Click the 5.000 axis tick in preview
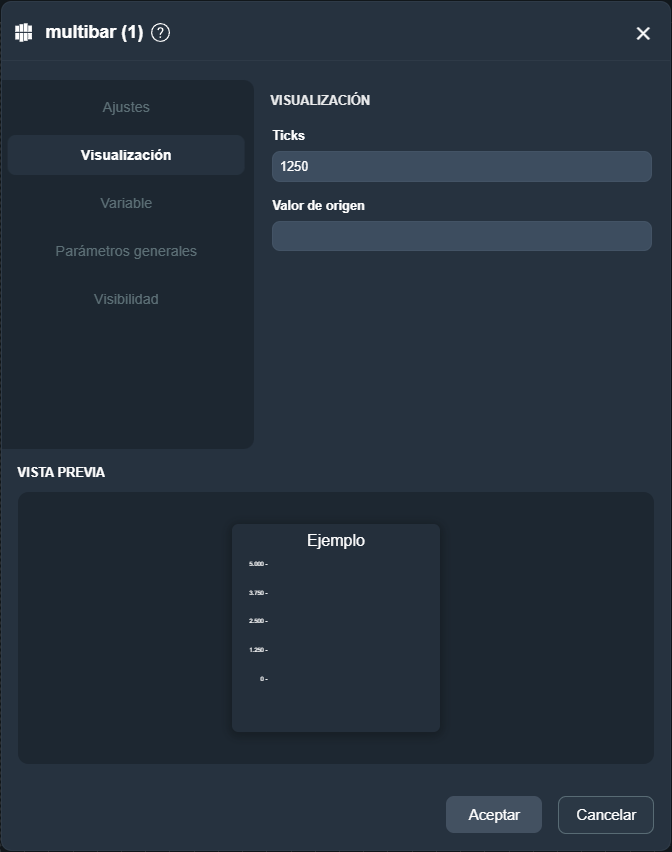The image size is (672, 852). [x=257, y=564]
